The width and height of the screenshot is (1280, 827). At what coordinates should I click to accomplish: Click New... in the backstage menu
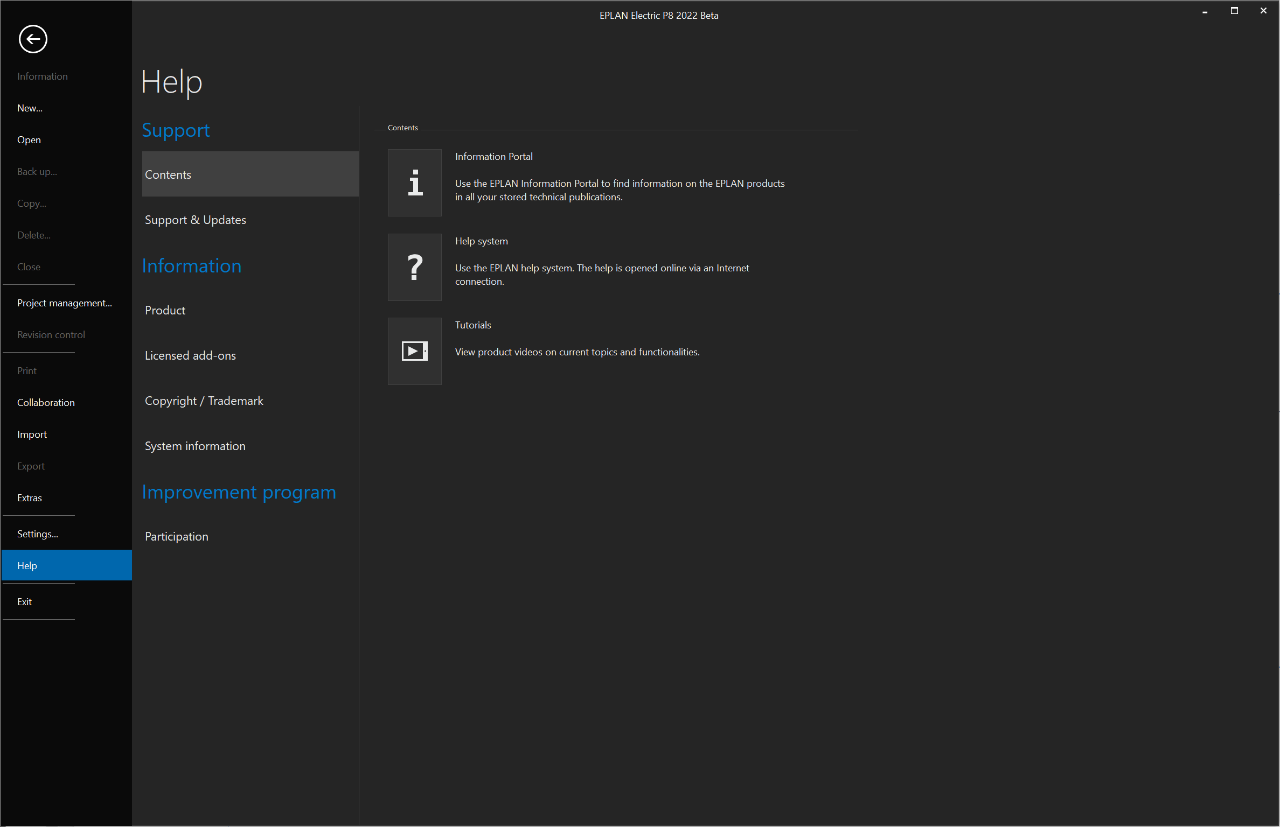[30, 108]
